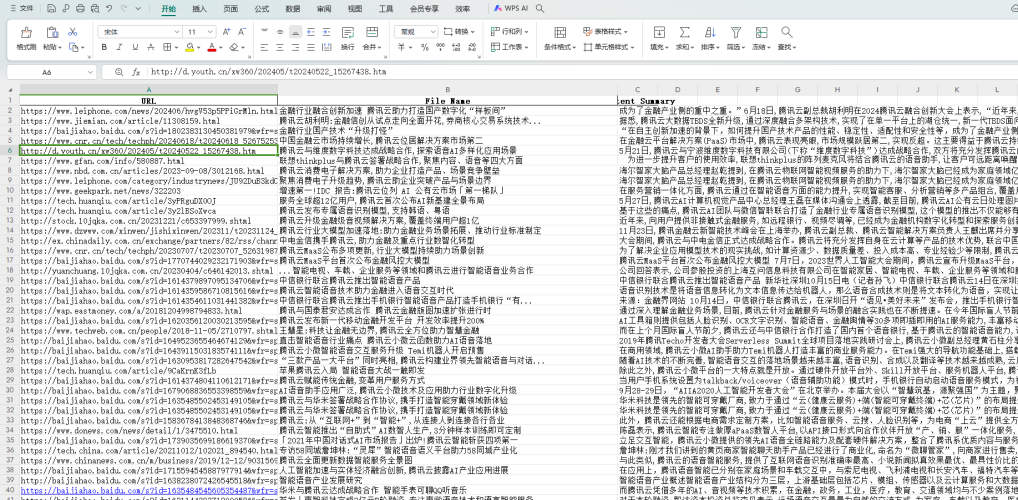Select column B header
This screenshot has height=500, width=1018.
point(447,90)
